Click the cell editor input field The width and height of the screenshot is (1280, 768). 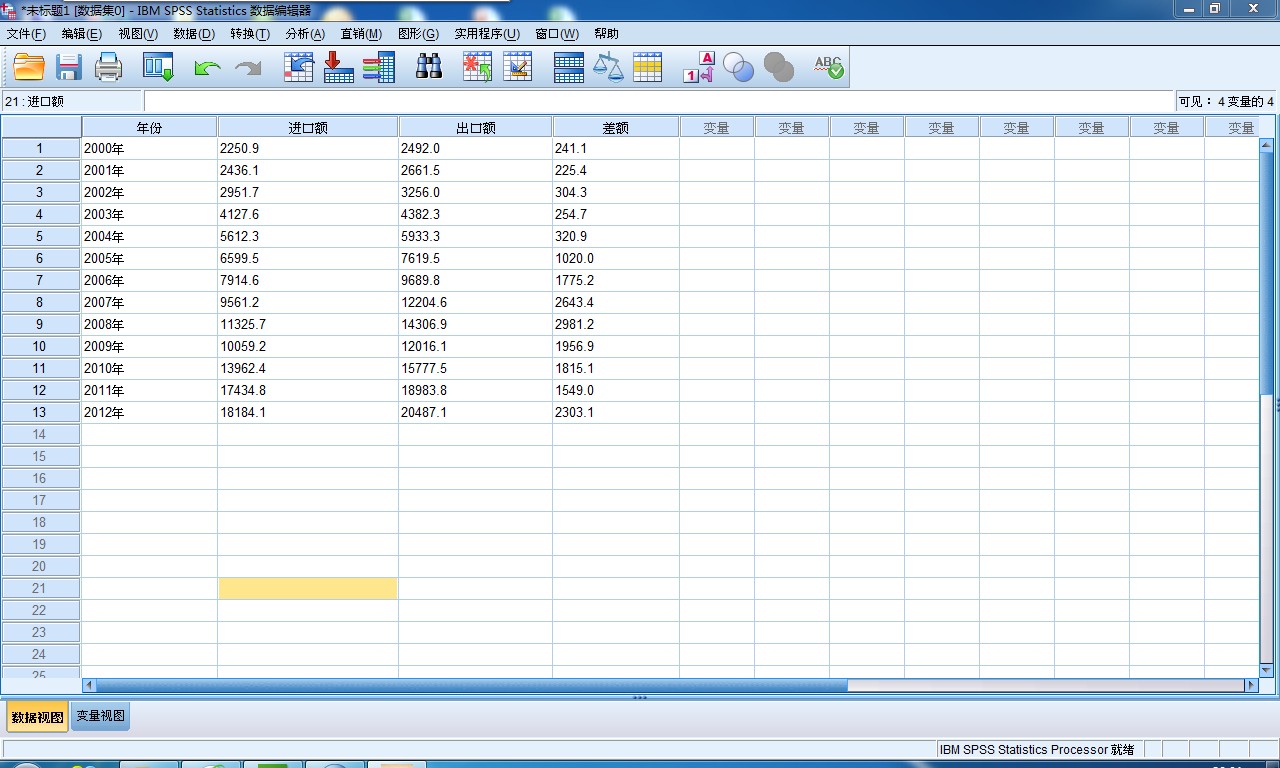658,101
